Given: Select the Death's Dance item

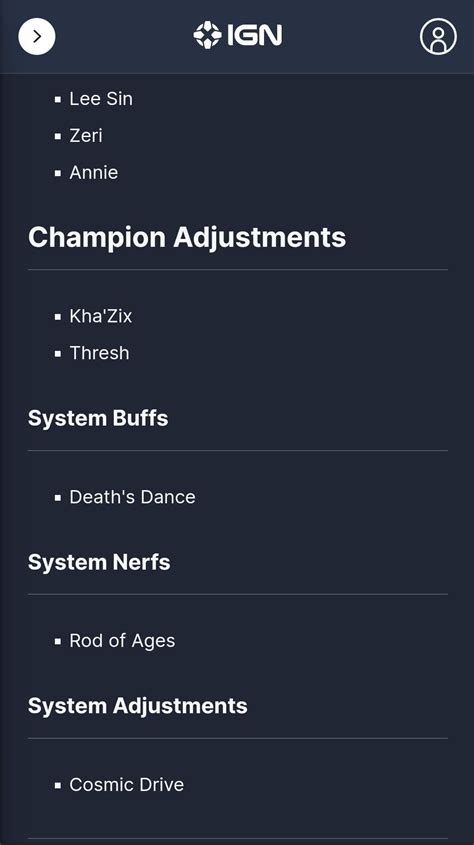Looking at the screenshot, I should (x=133, y=497).
